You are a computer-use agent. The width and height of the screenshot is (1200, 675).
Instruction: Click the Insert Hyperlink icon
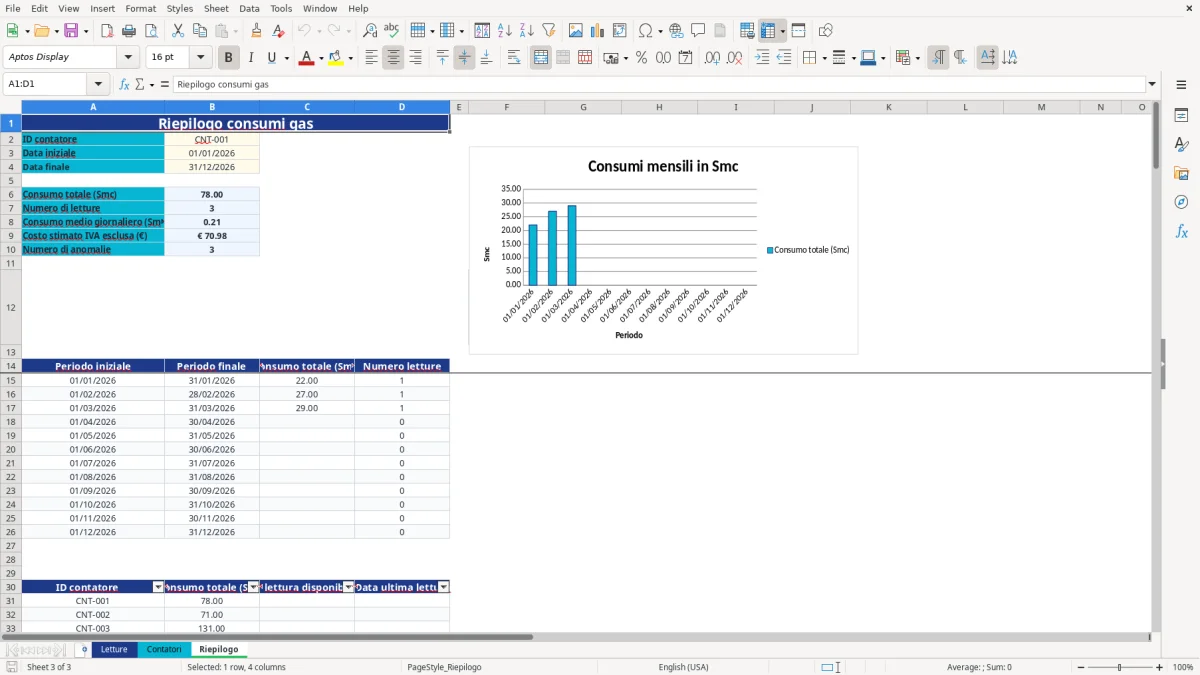677,31
